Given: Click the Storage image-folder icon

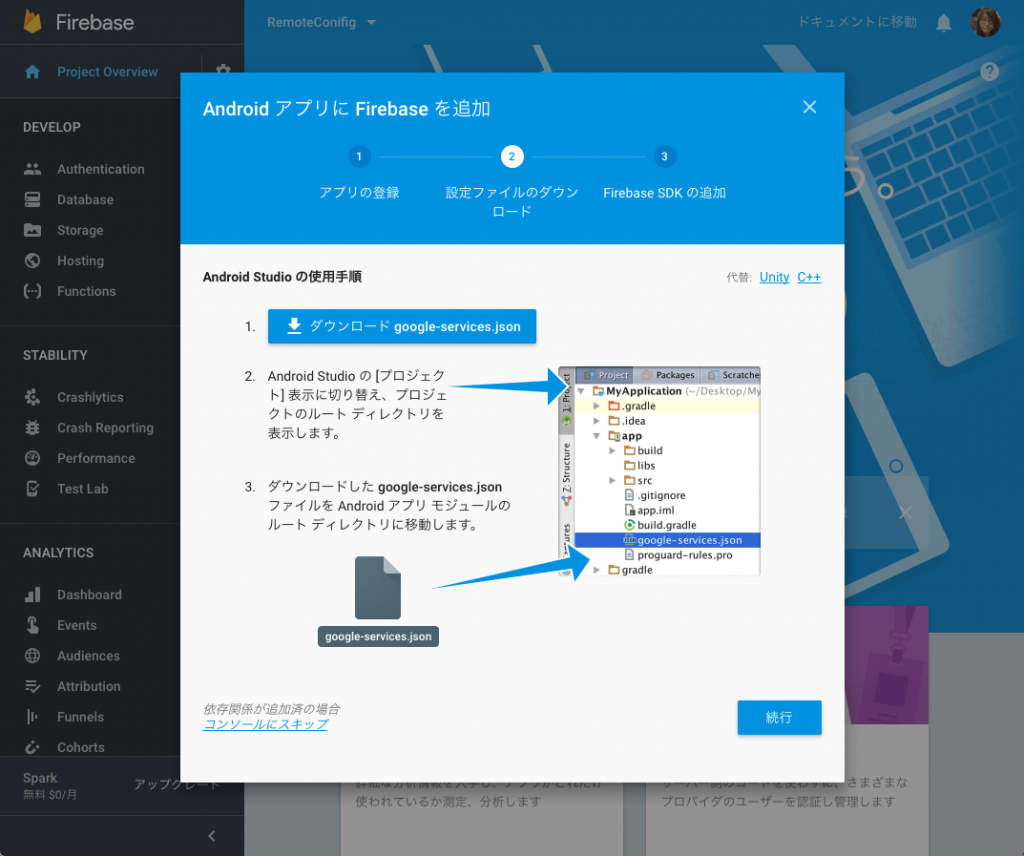Looking at the screenshot, I should pyautogui.click(x=32, y=230).
